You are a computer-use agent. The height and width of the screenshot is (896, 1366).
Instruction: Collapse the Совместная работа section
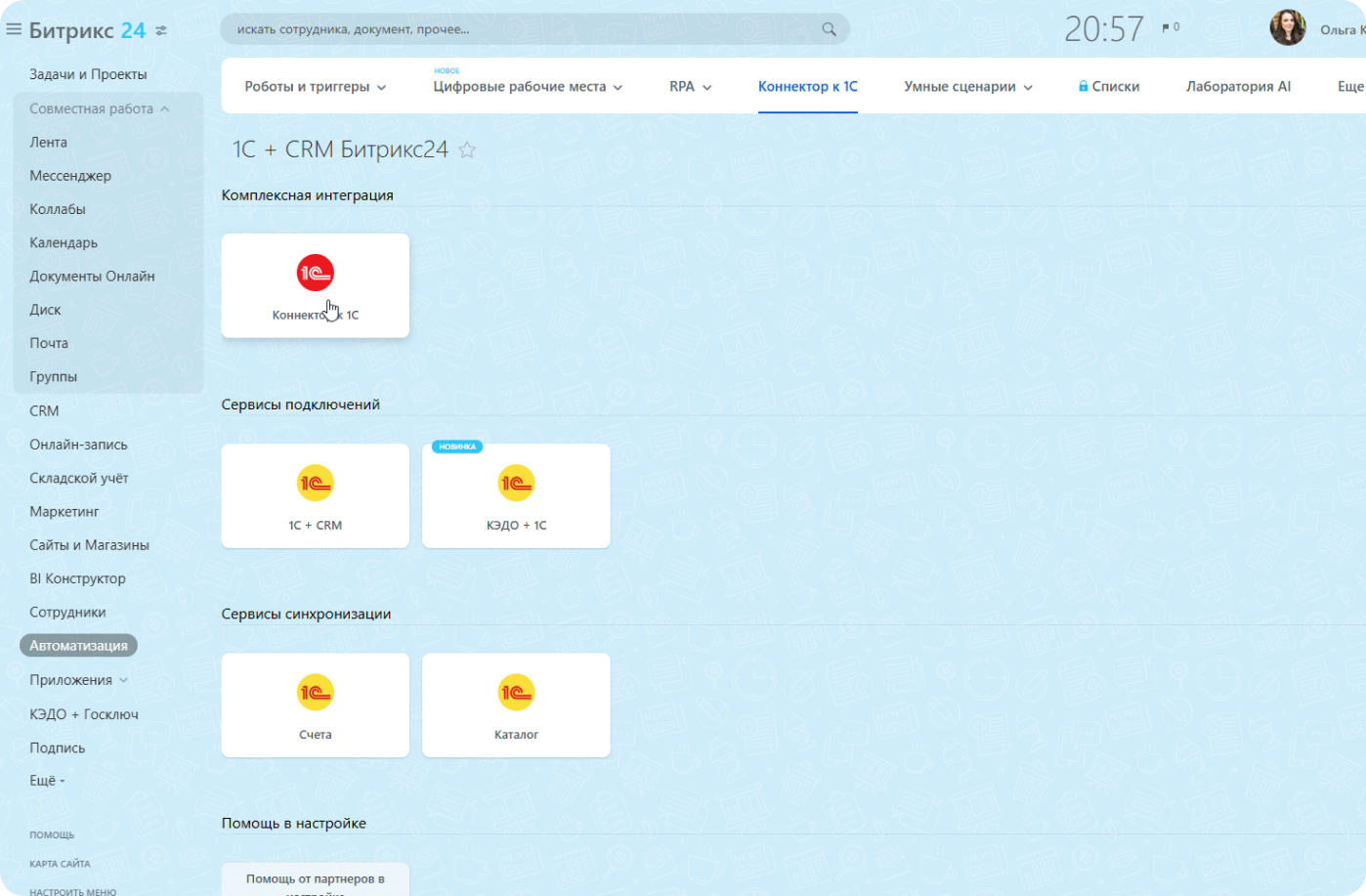pos(164,108)
